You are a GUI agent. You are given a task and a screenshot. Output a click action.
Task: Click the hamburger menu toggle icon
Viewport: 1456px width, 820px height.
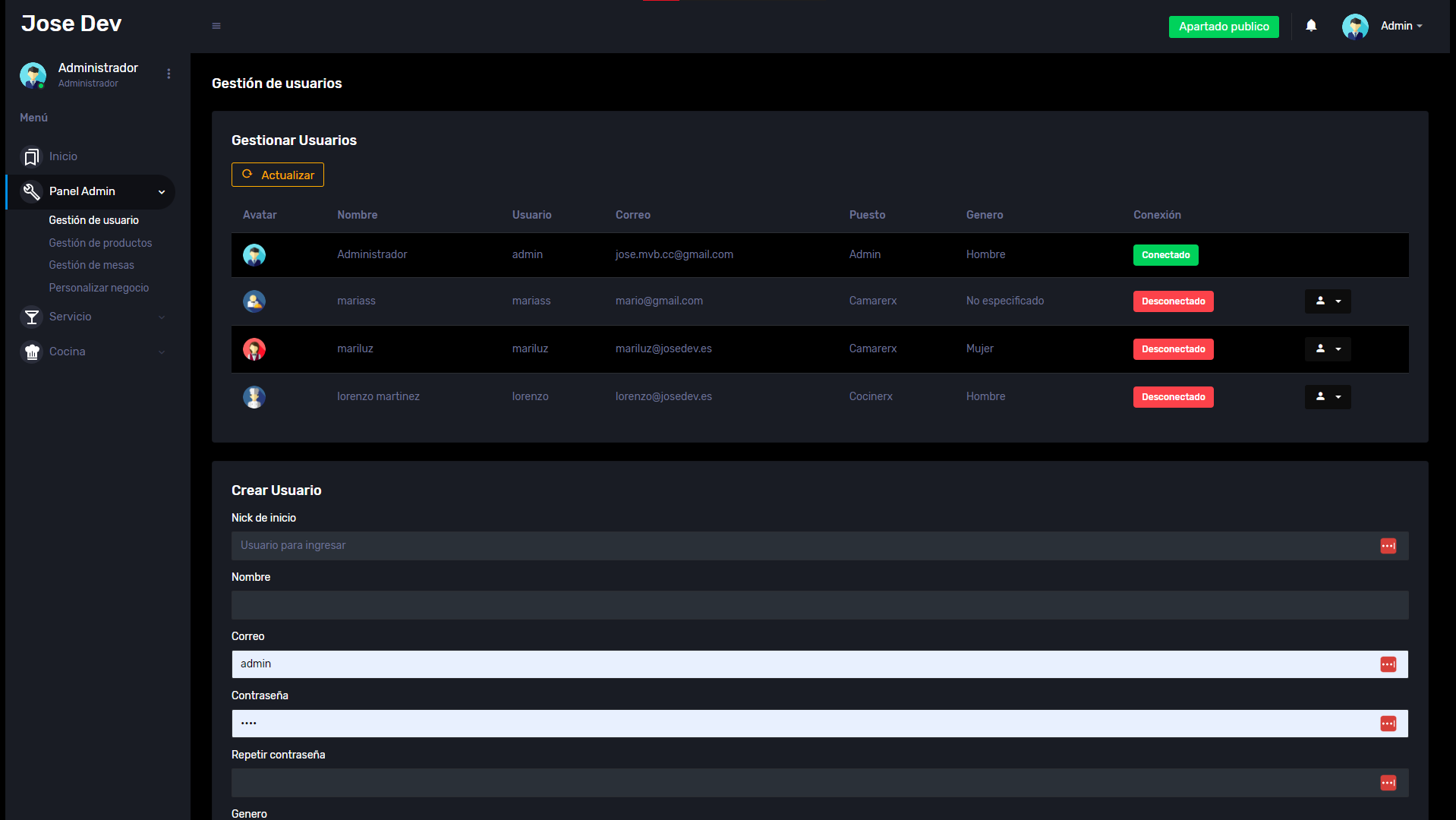pyautogui.click(x=216, y=26)
